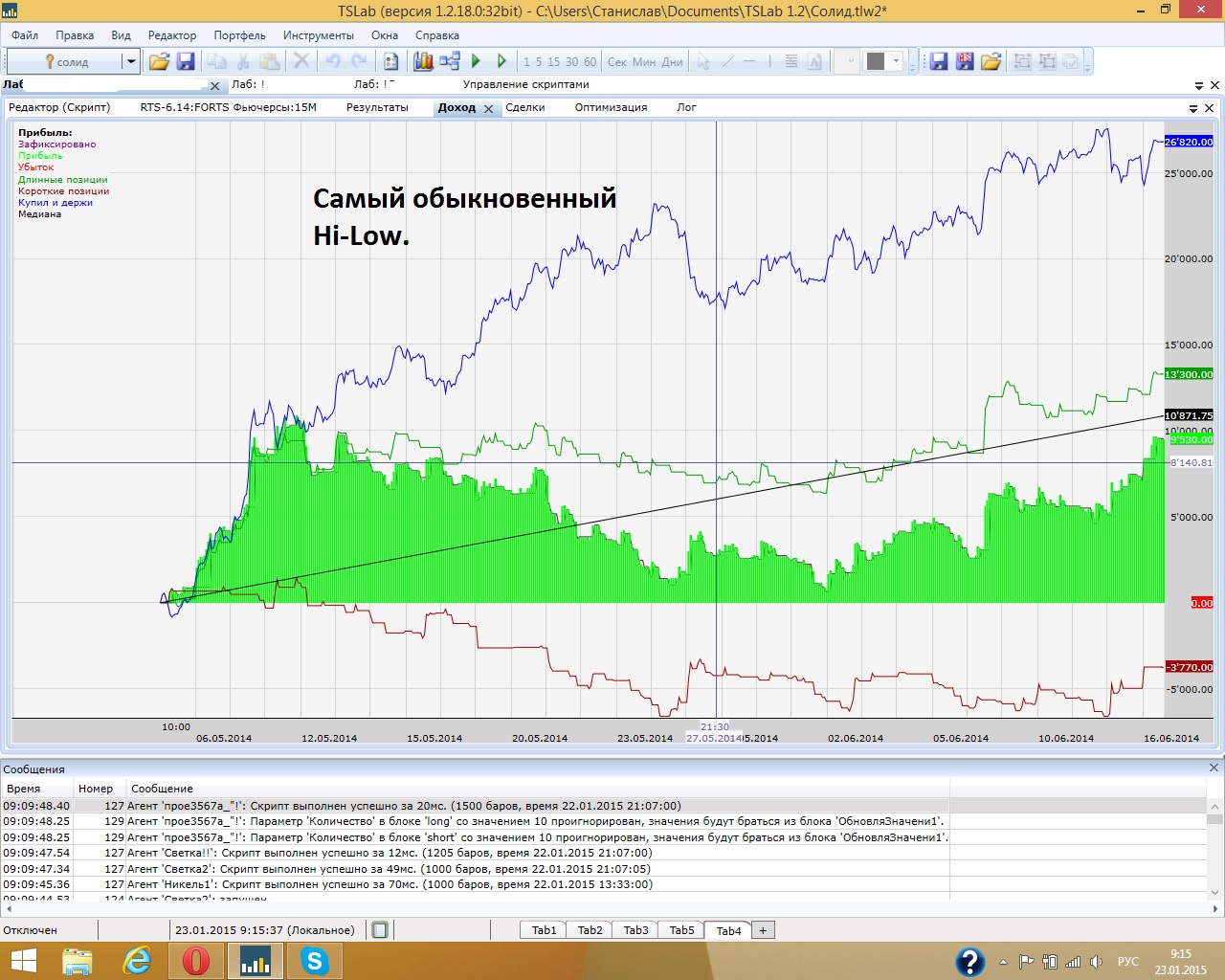Open the 'Портфель' menu

[x=239, y=35]
